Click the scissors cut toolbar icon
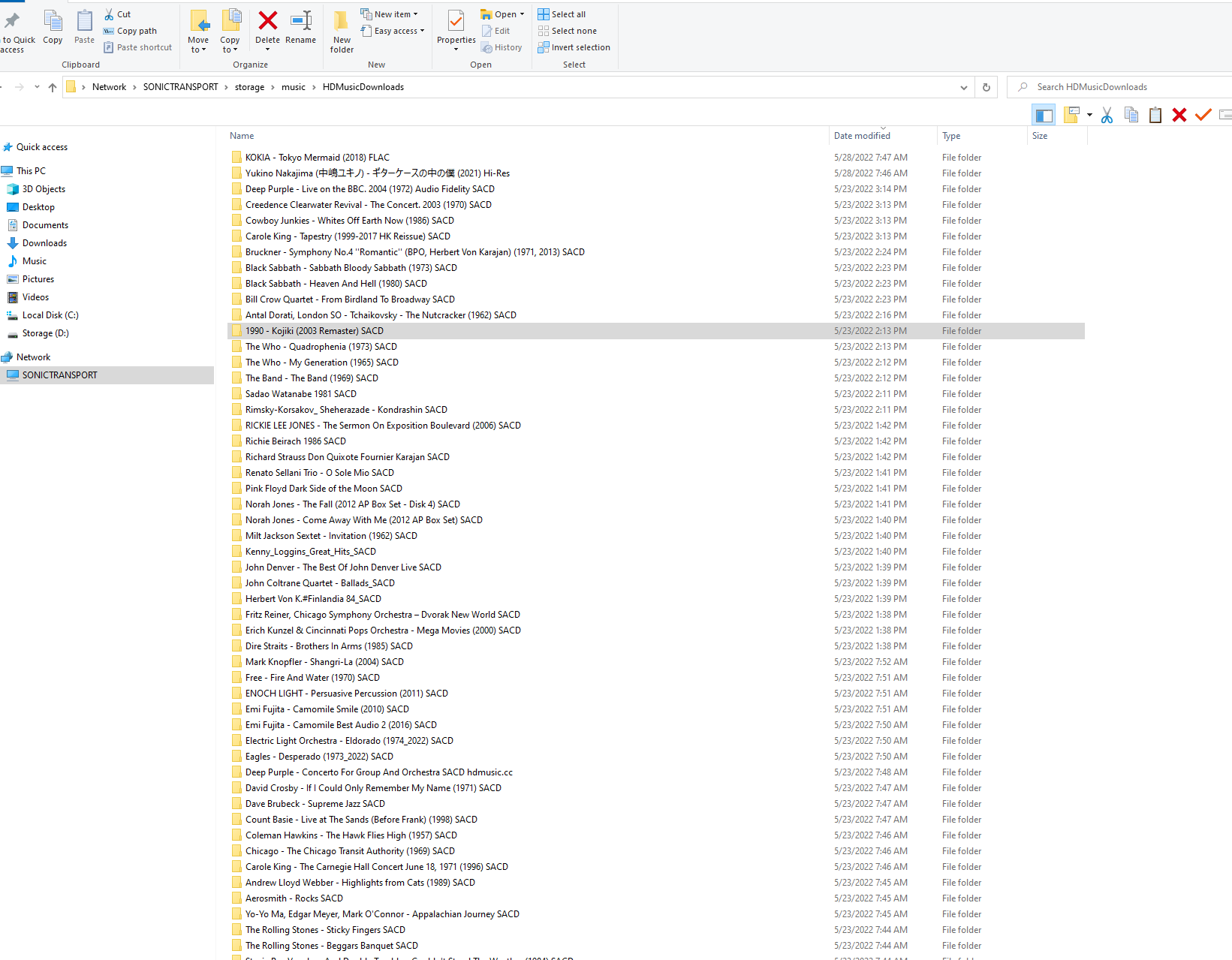1232x960 pixels. click(x=1107, y=115)
